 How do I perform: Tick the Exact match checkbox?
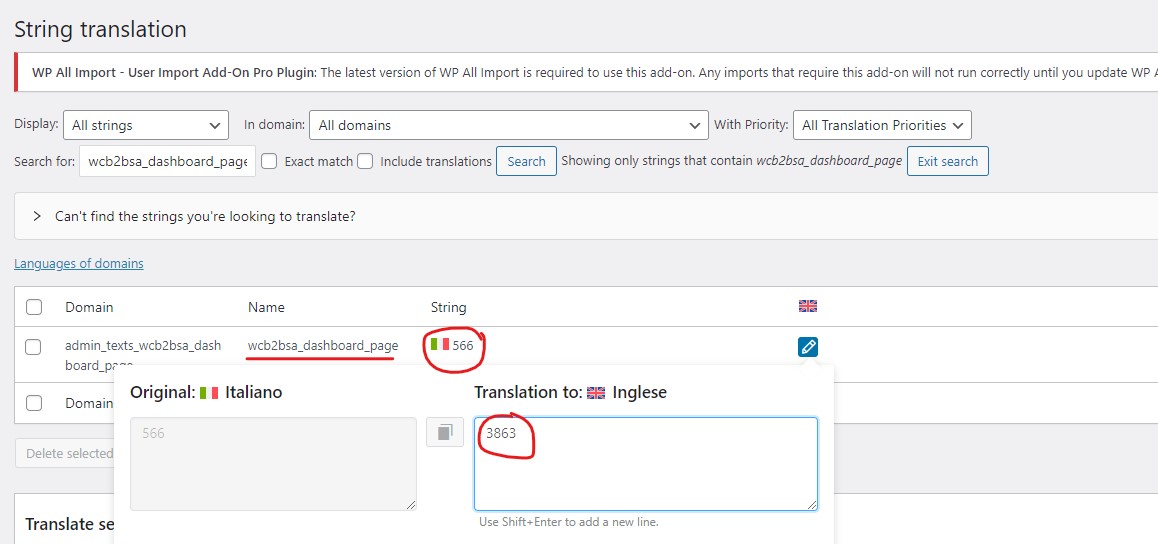(x=270, y=161)
